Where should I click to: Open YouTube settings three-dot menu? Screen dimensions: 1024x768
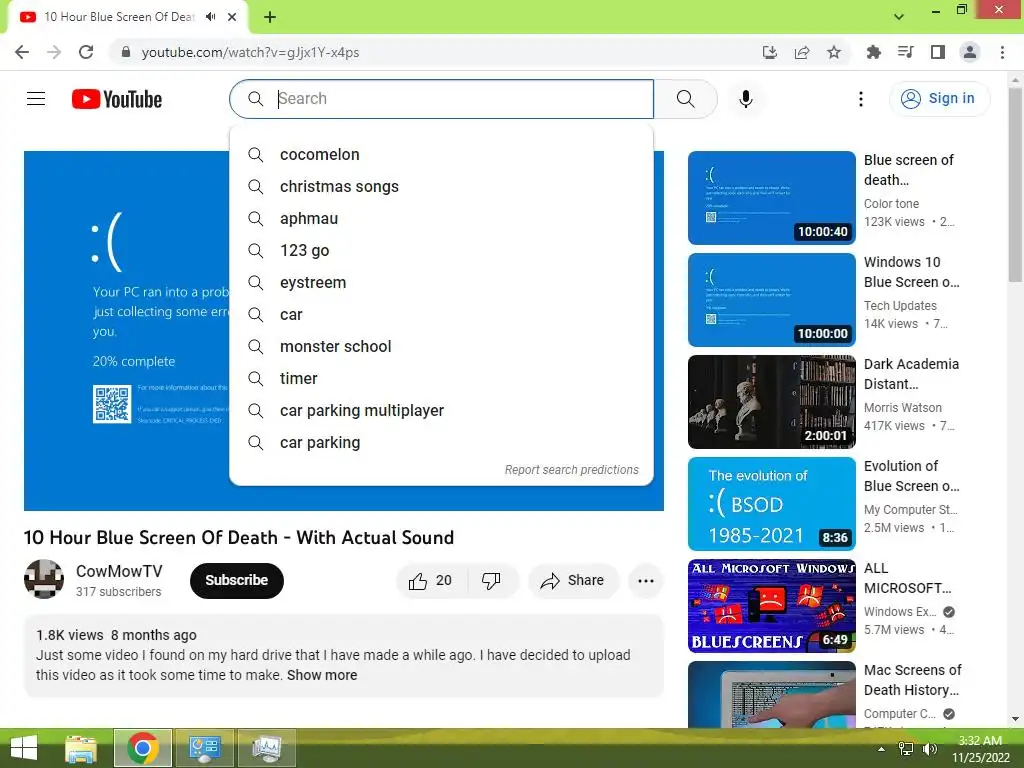tap(861, 99)
